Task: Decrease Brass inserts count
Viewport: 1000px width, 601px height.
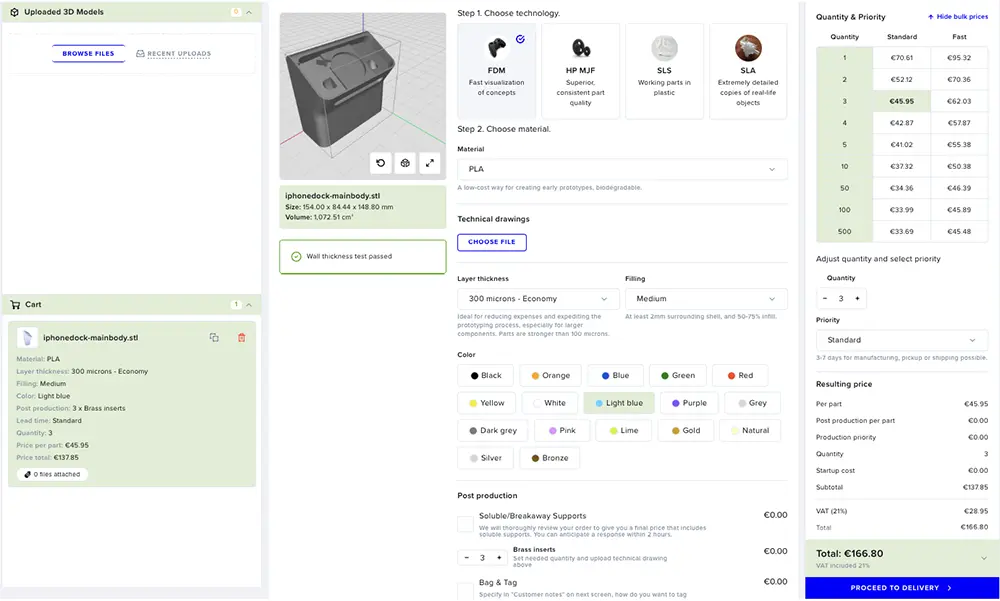Action: coord(466,558)
